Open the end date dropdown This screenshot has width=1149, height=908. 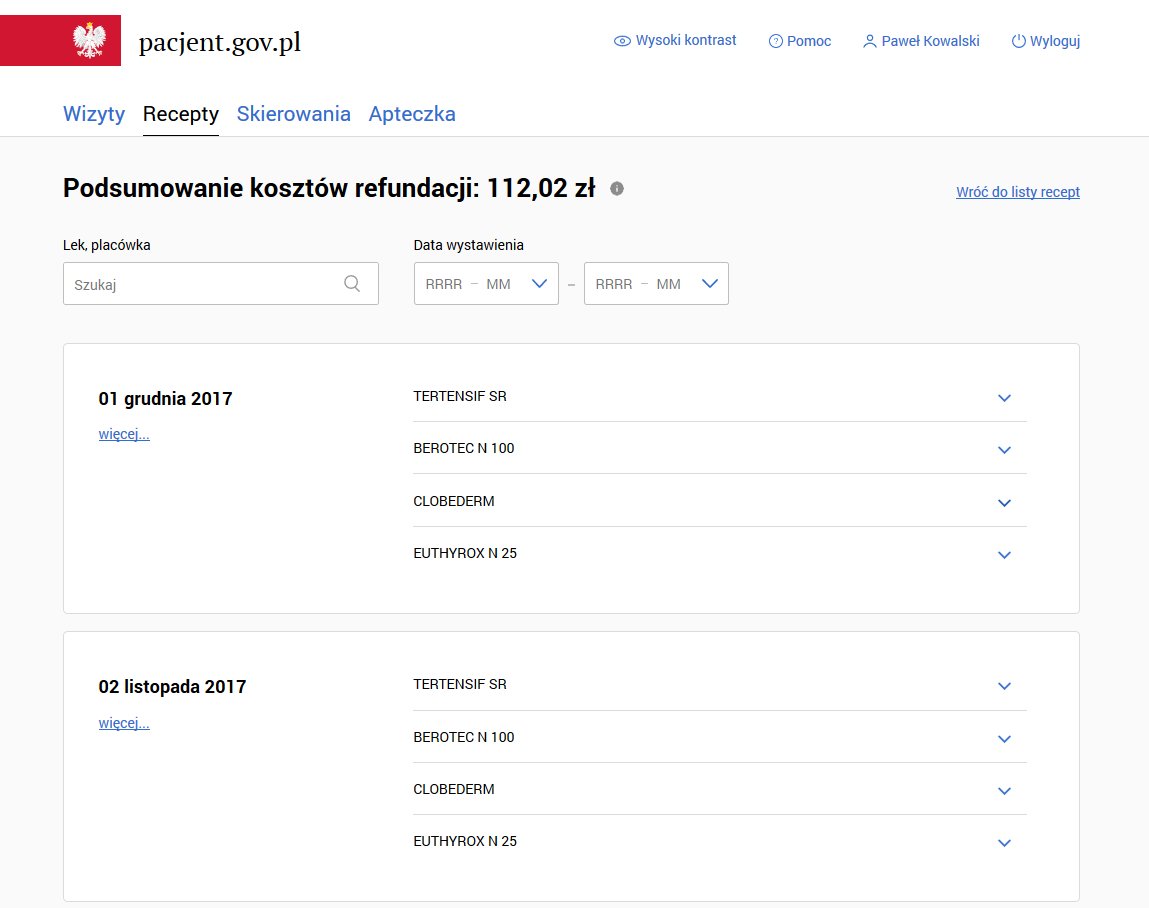[709, 284]
